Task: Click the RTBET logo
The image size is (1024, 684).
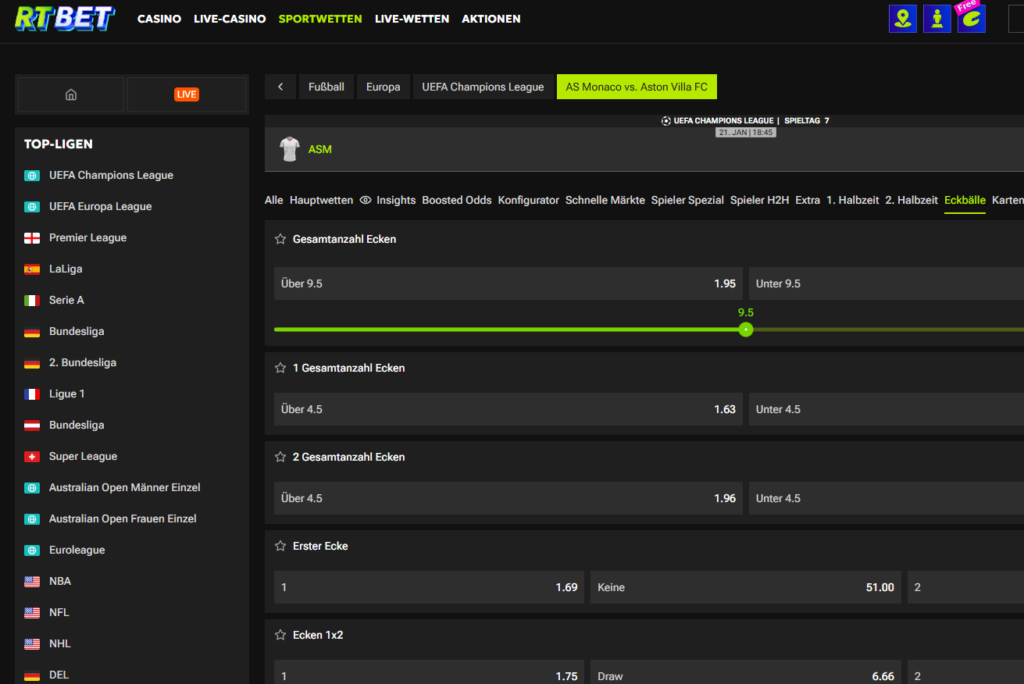Action: (65, 19)
